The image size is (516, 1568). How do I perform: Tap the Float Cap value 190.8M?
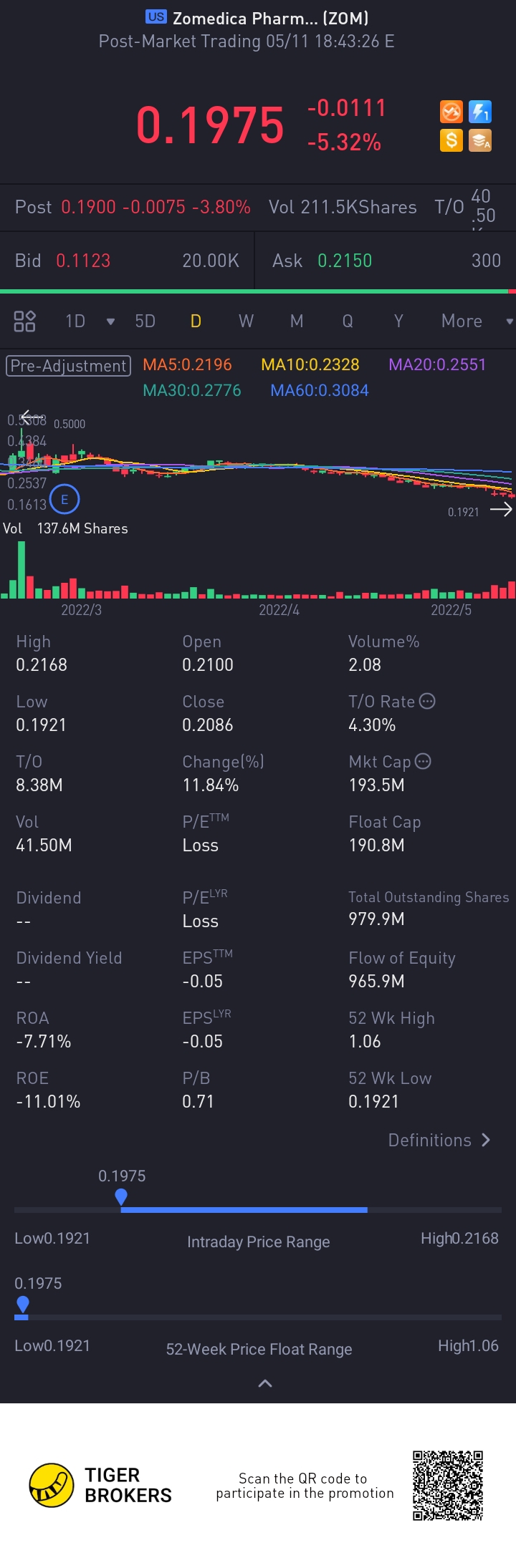pos(376,845)
